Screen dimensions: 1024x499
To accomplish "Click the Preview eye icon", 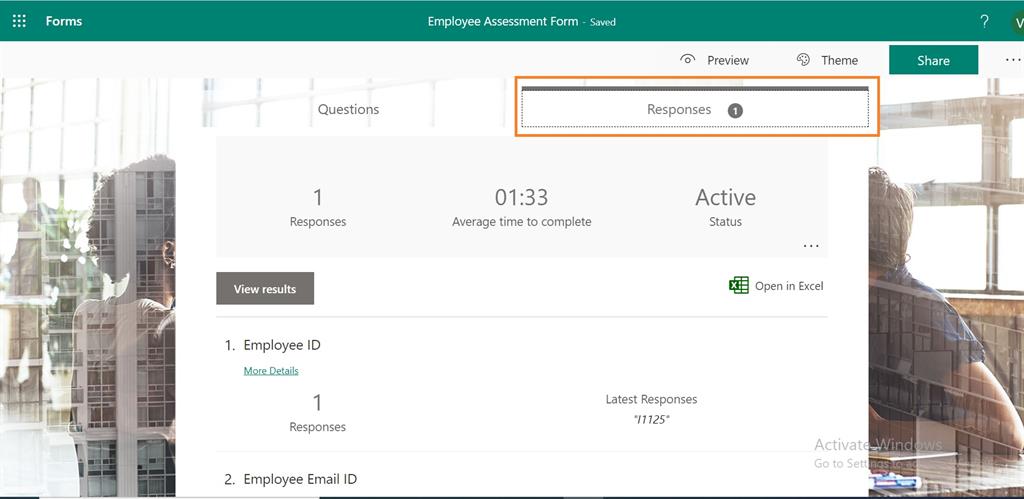I will 687,59.
